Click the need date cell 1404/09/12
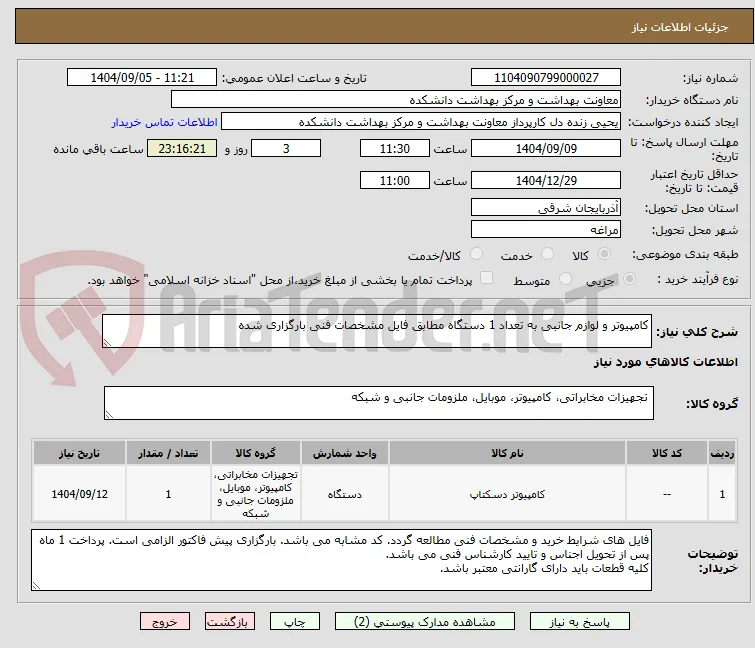 pyautogui.click(x=79, y=494)
